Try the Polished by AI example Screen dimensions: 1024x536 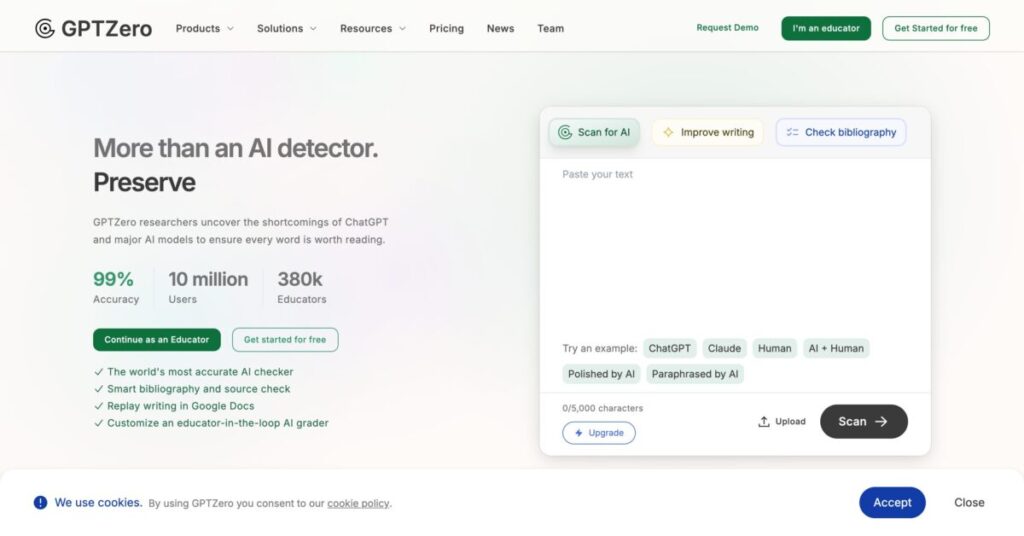click(x=601, y=374)
